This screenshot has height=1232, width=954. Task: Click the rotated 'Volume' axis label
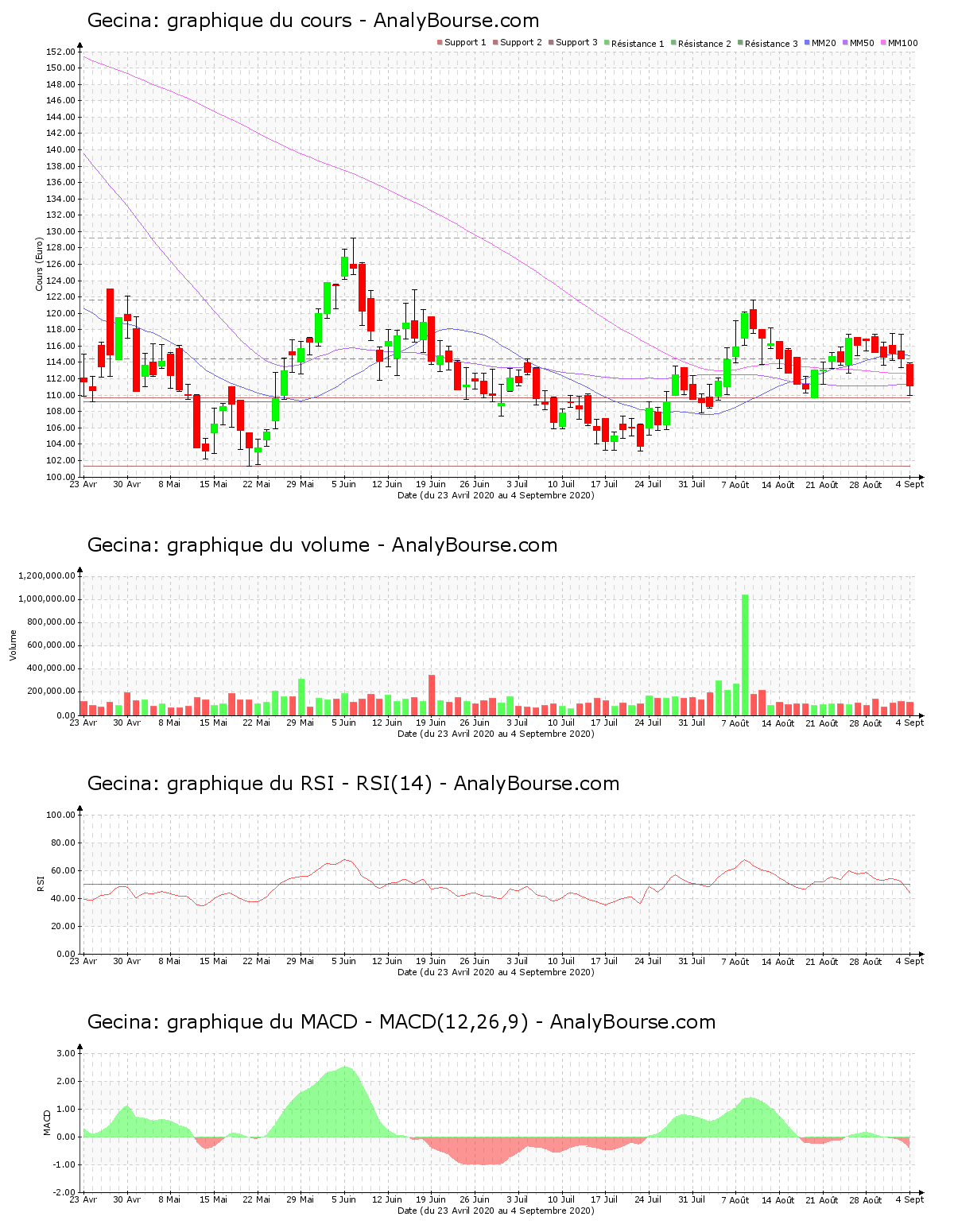(13, 645)
